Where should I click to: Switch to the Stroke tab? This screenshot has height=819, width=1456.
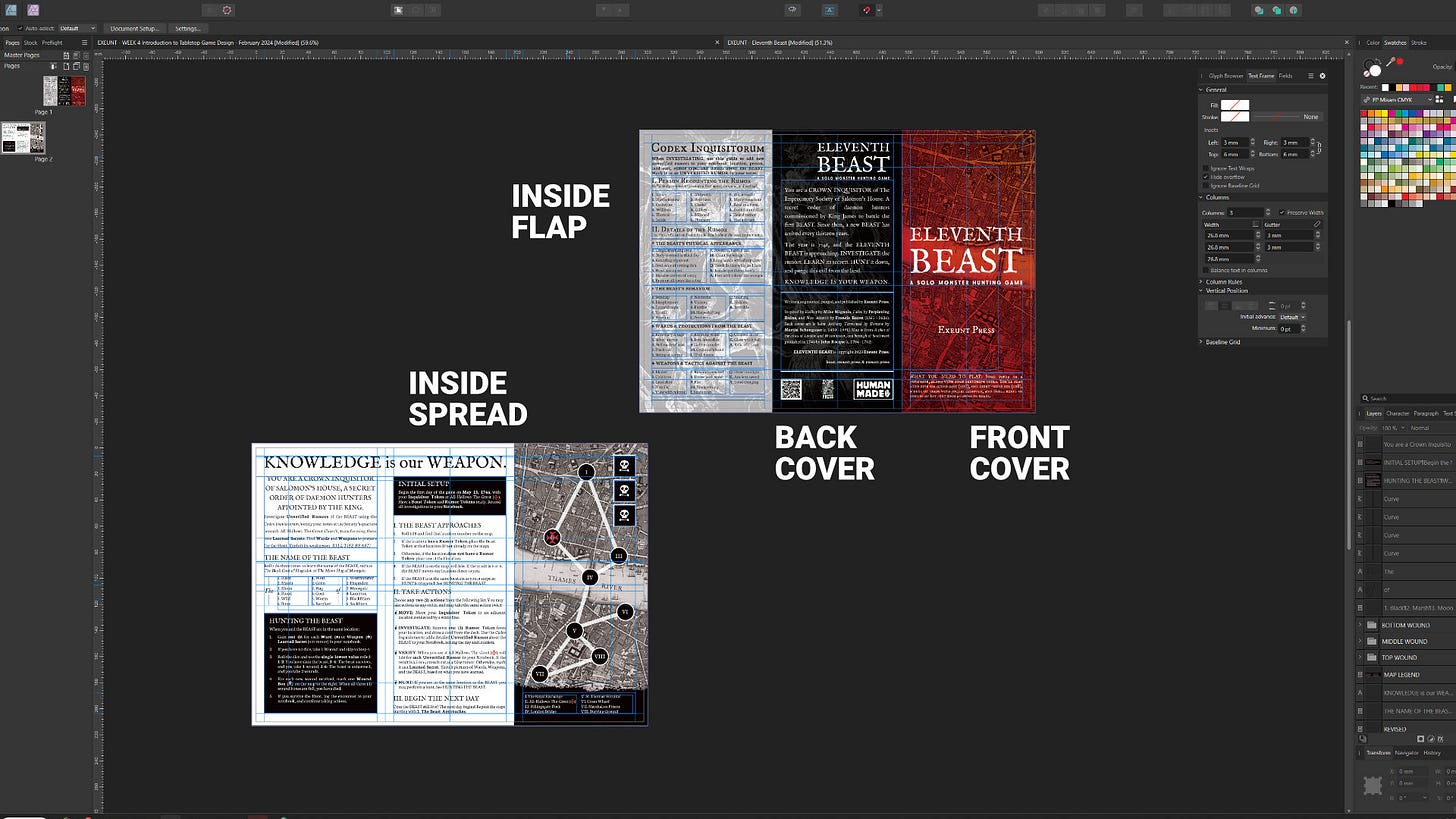(1419, 43)
